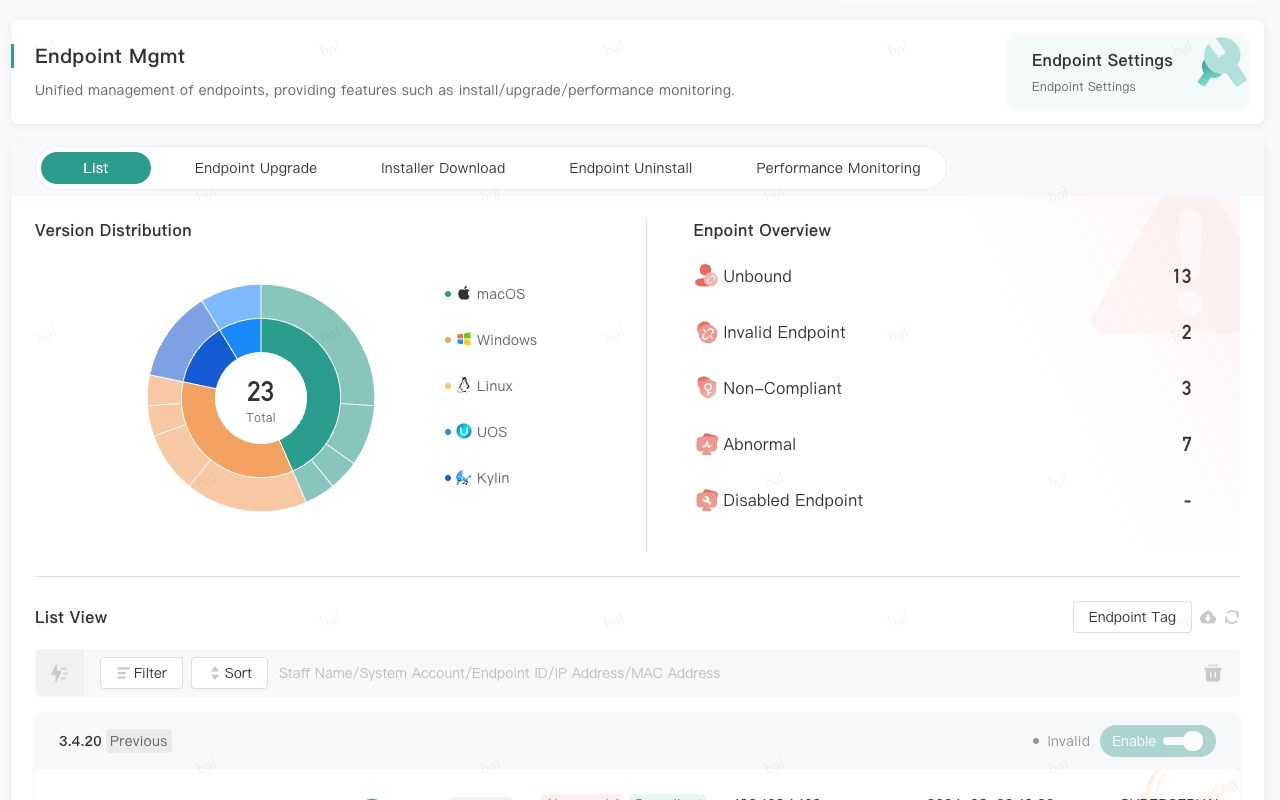Open the Performance Monitoring tab
The height and width of the screenshot is (800, 1280).
838,168
